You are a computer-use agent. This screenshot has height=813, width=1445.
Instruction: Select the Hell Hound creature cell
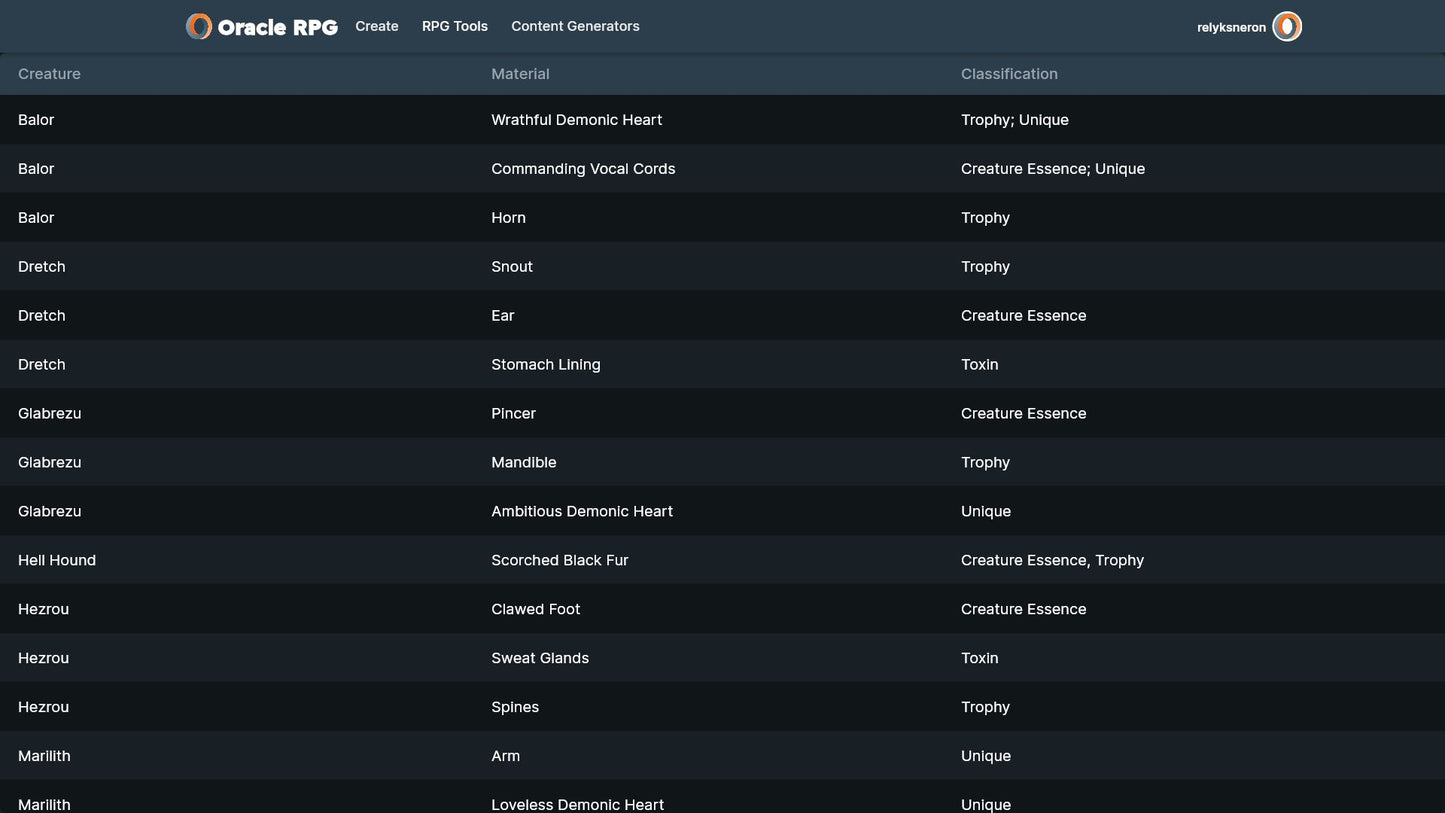[57, 561]
